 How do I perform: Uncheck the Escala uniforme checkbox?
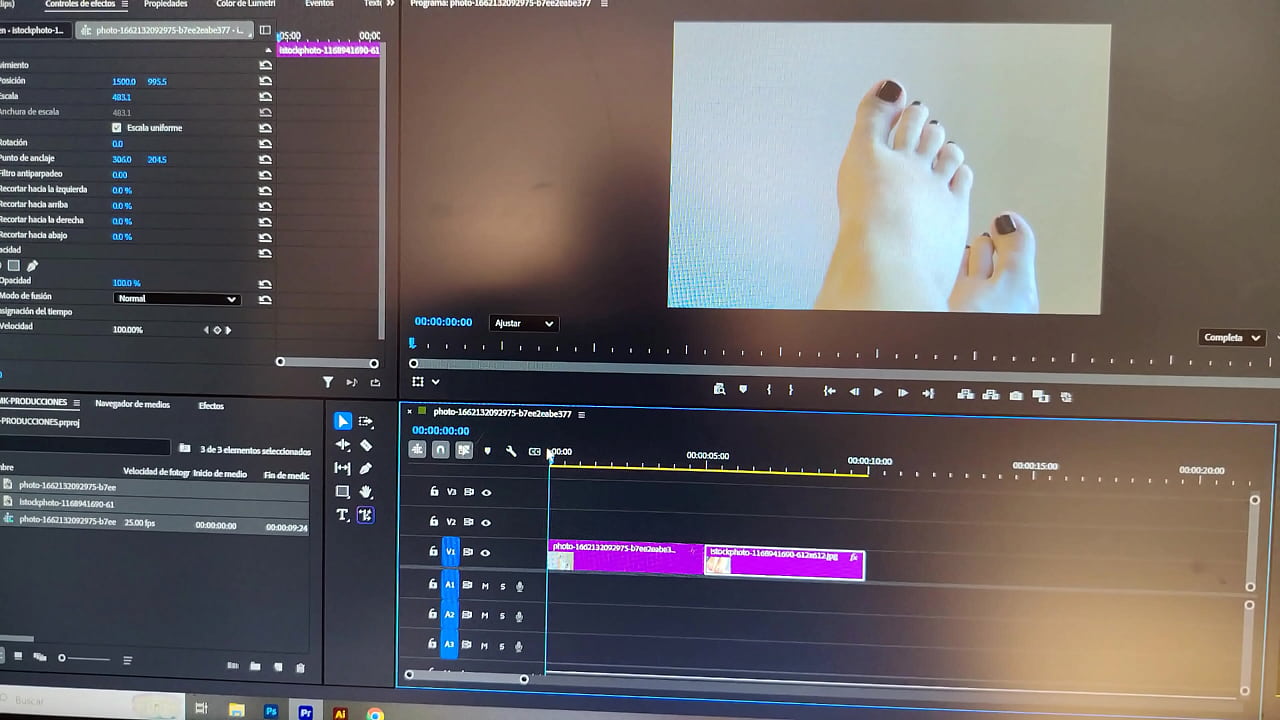click(x=117, y=128)
